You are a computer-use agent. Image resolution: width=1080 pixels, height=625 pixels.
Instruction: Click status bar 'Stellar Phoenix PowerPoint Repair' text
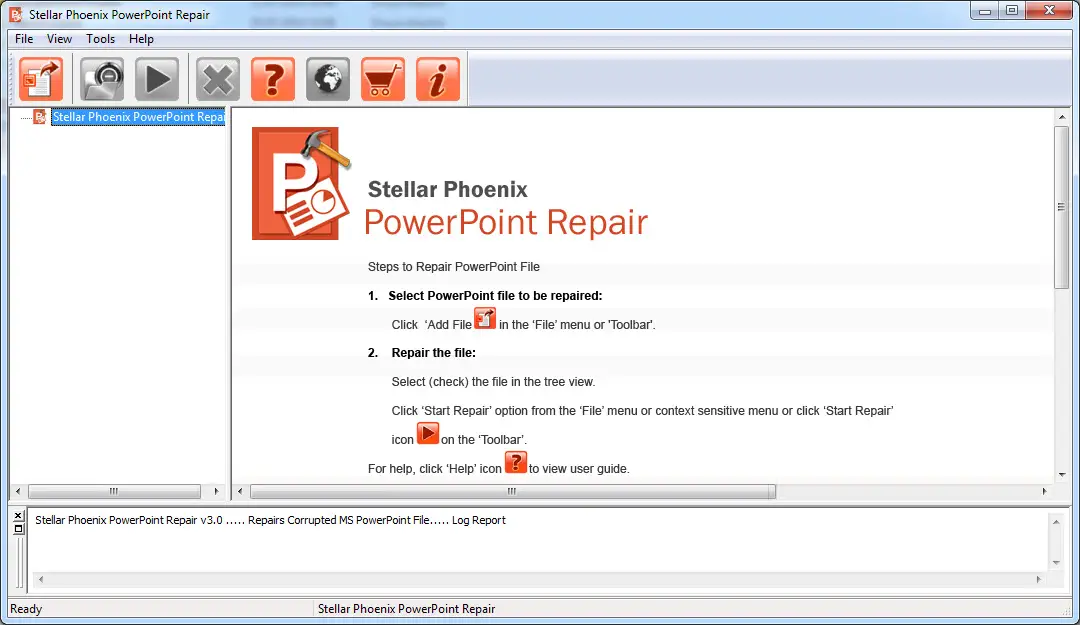coord(406,609)
